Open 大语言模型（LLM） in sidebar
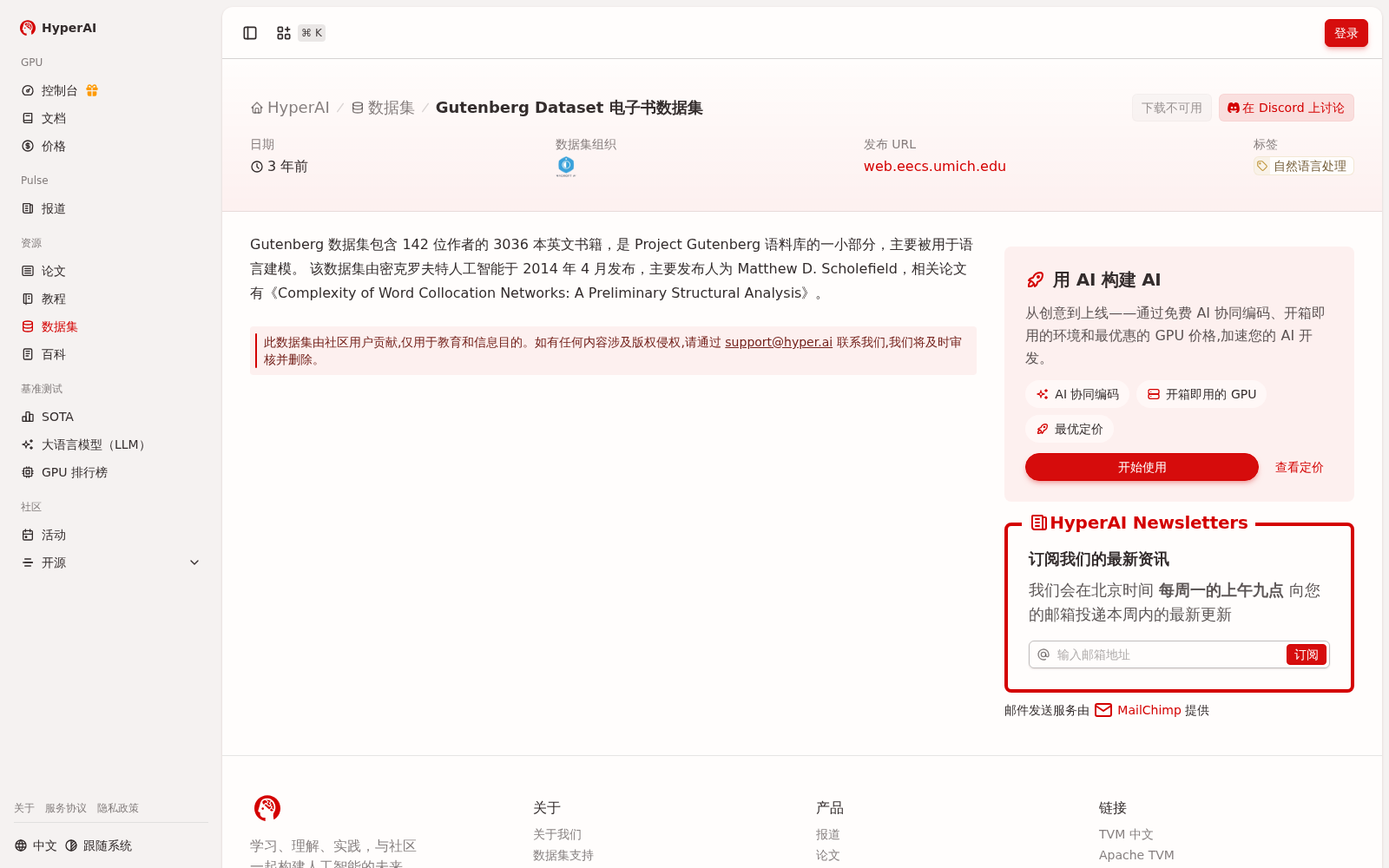Viewport: 1389px width, 868px height. (x=111, y=444)
